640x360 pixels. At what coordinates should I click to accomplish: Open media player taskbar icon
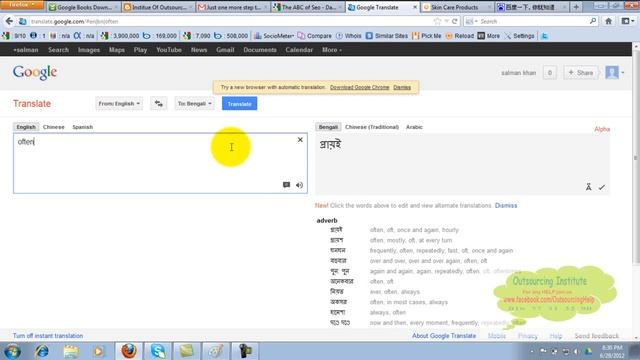98,351
